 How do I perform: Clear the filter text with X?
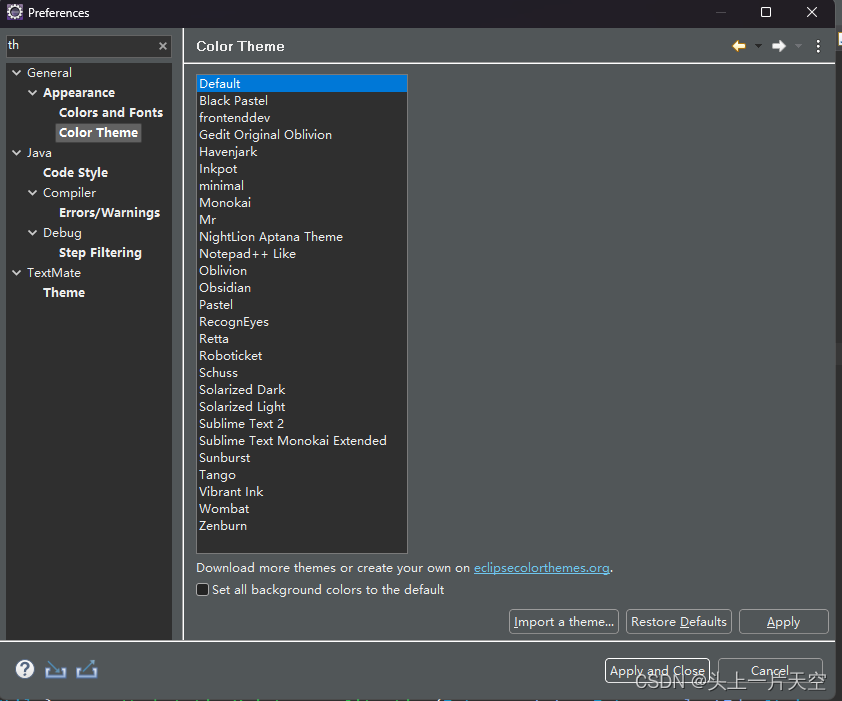163,46
